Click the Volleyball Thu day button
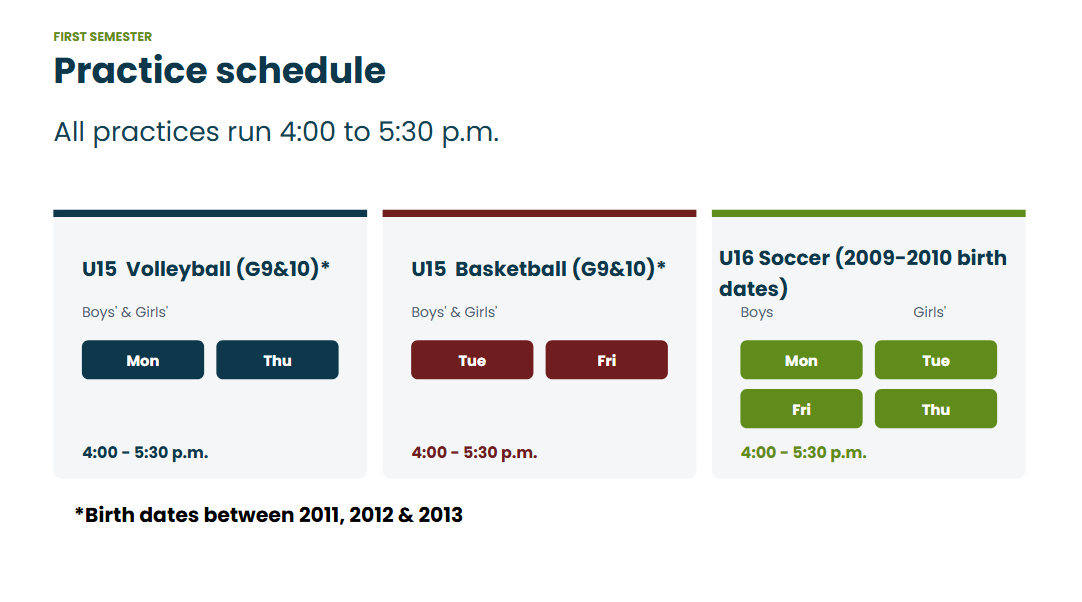 click(x=277, y=360)
